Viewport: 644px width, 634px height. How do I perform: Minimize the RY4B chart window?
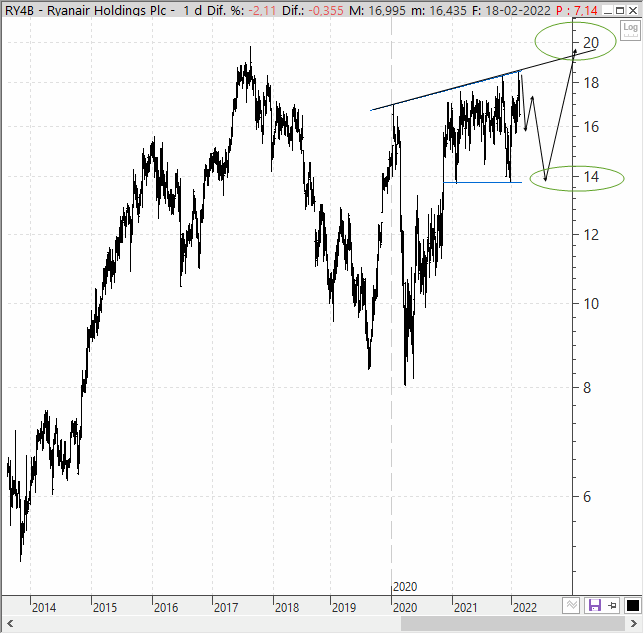608,10
